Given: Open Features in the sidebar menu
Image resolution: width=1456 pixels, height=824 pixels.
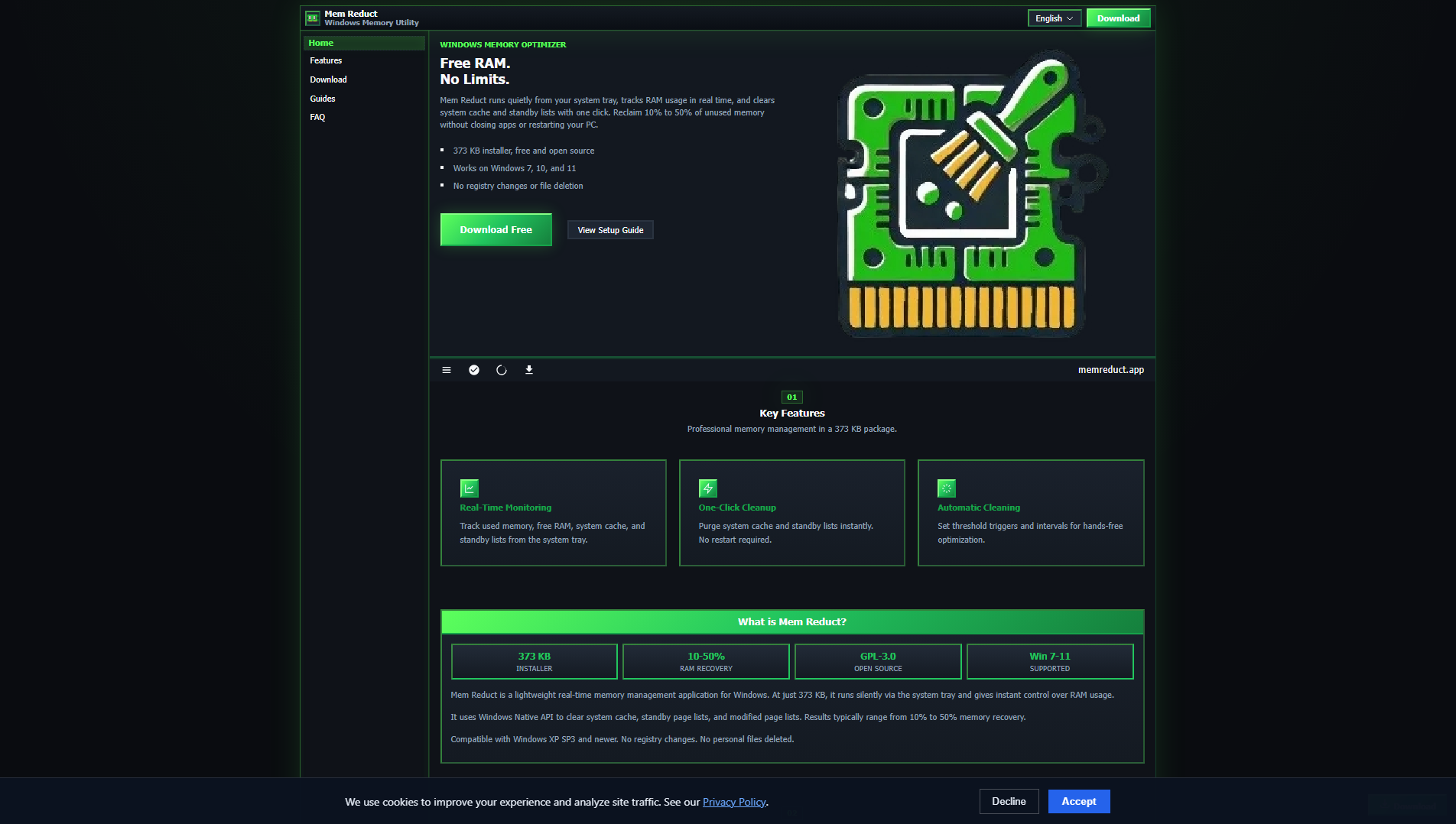Looking at the screenshot, I should pos(326,61).
